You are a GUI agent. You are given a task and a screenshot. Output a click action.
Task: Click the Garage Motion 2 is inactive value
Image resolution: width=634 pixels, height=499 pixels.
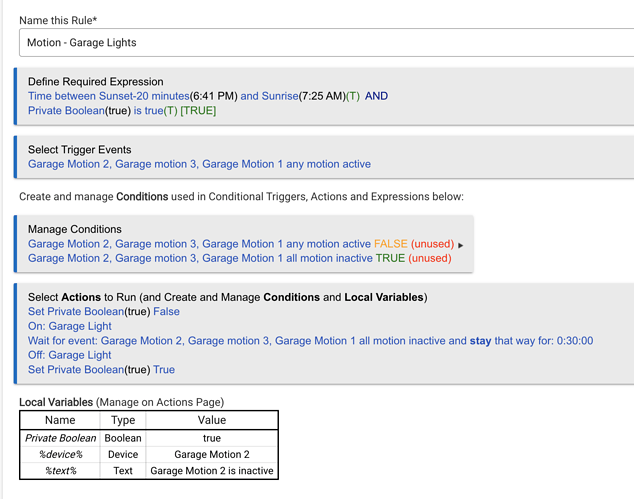(x=211, y=470)
